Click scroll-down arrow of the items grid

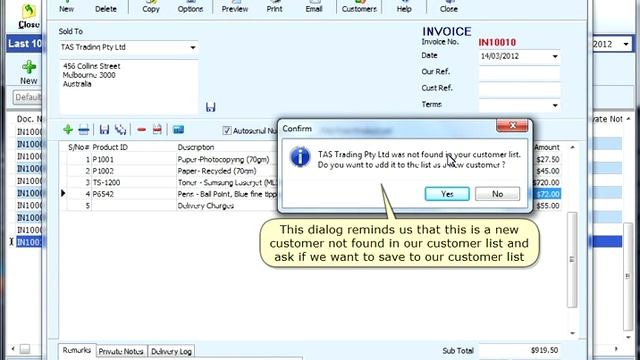pos(572,333)
